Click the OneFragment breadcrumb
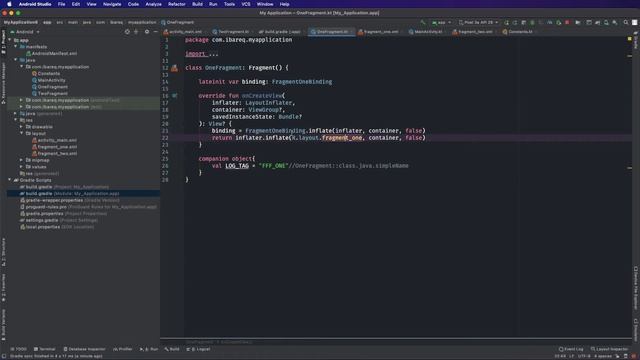This screenshot has height=360, width=640. point(178,22)
